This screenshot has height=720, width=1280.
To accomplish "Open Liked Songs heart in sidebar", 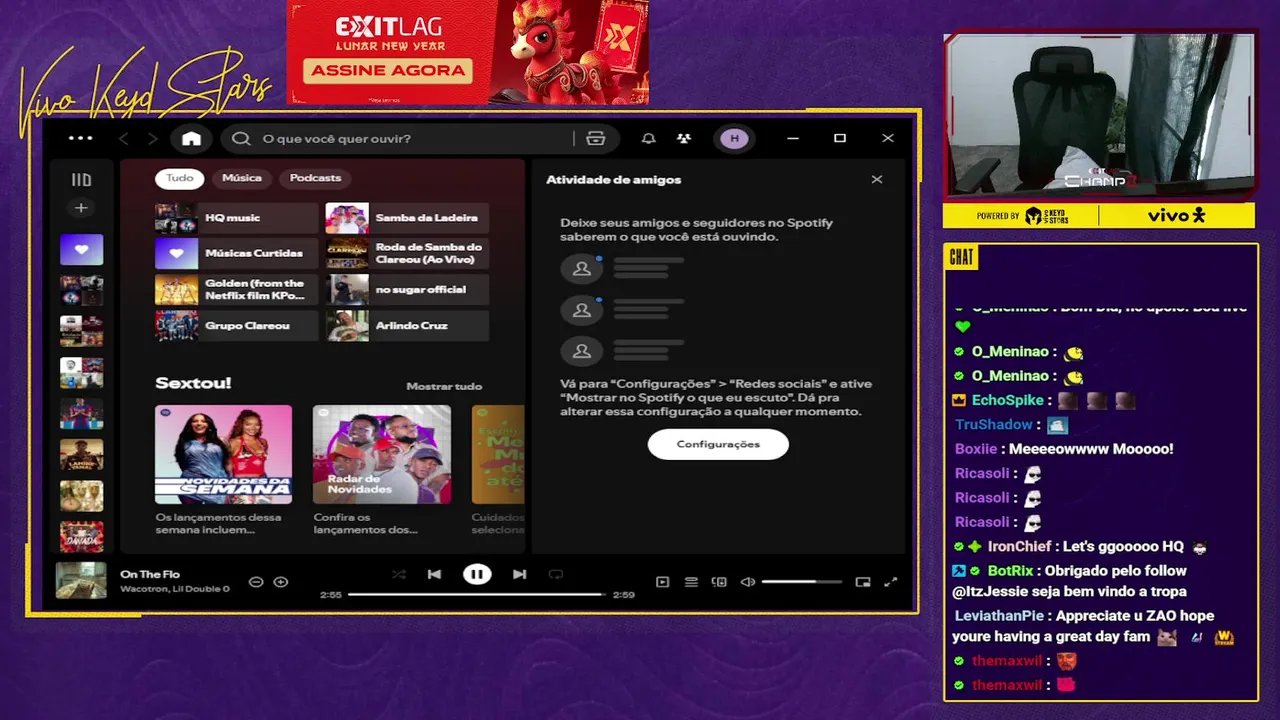I will click(x=81, y=249).
